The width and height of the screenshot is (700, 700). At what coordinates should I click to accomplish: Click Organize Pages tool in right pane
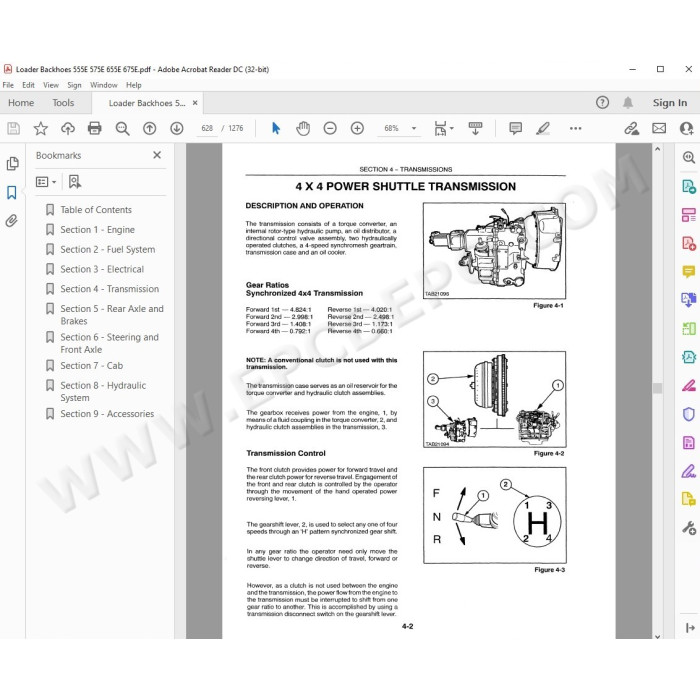(x=688, y=215)
